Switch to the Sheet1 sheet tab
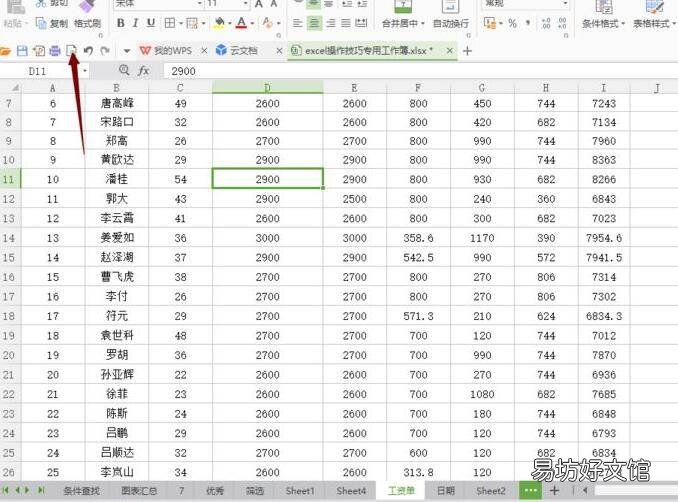678x502 pixels. click(300, 491)
